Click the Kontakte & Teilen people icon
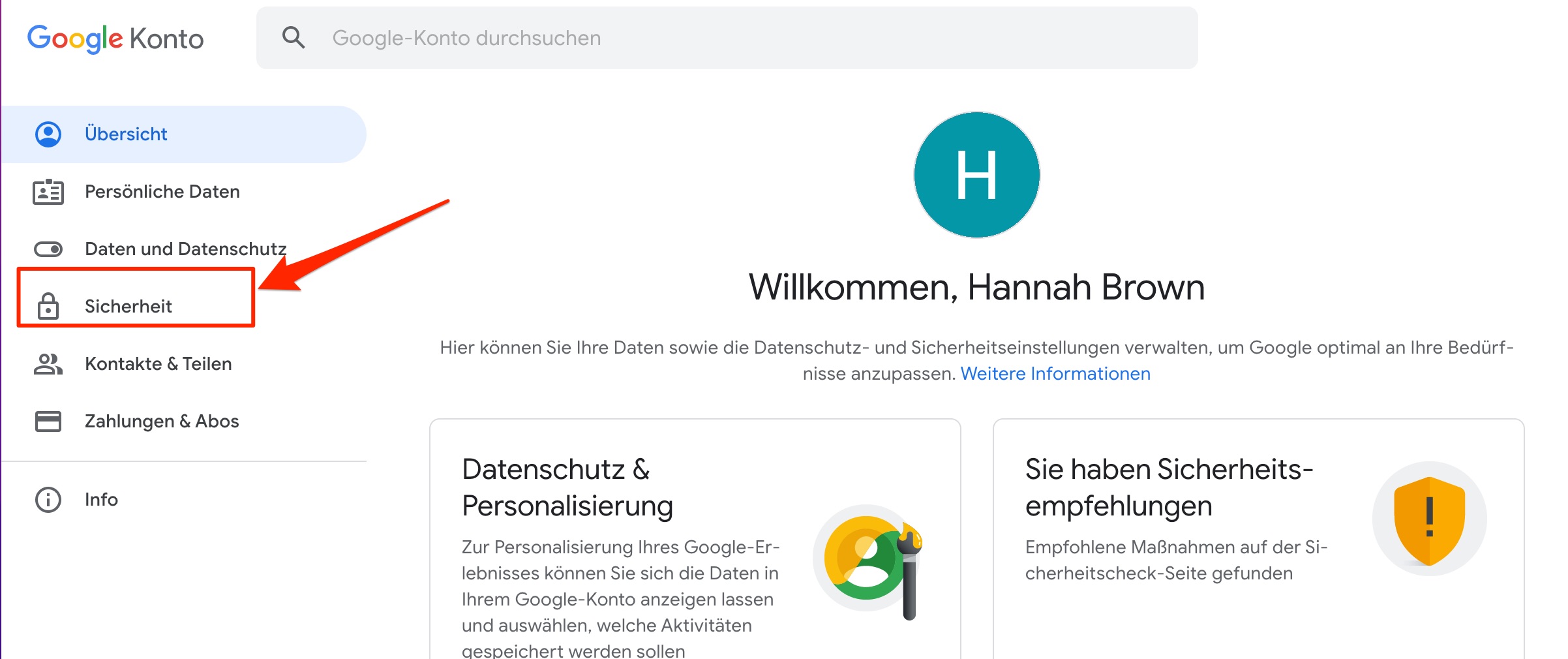 tap(48, 364)
